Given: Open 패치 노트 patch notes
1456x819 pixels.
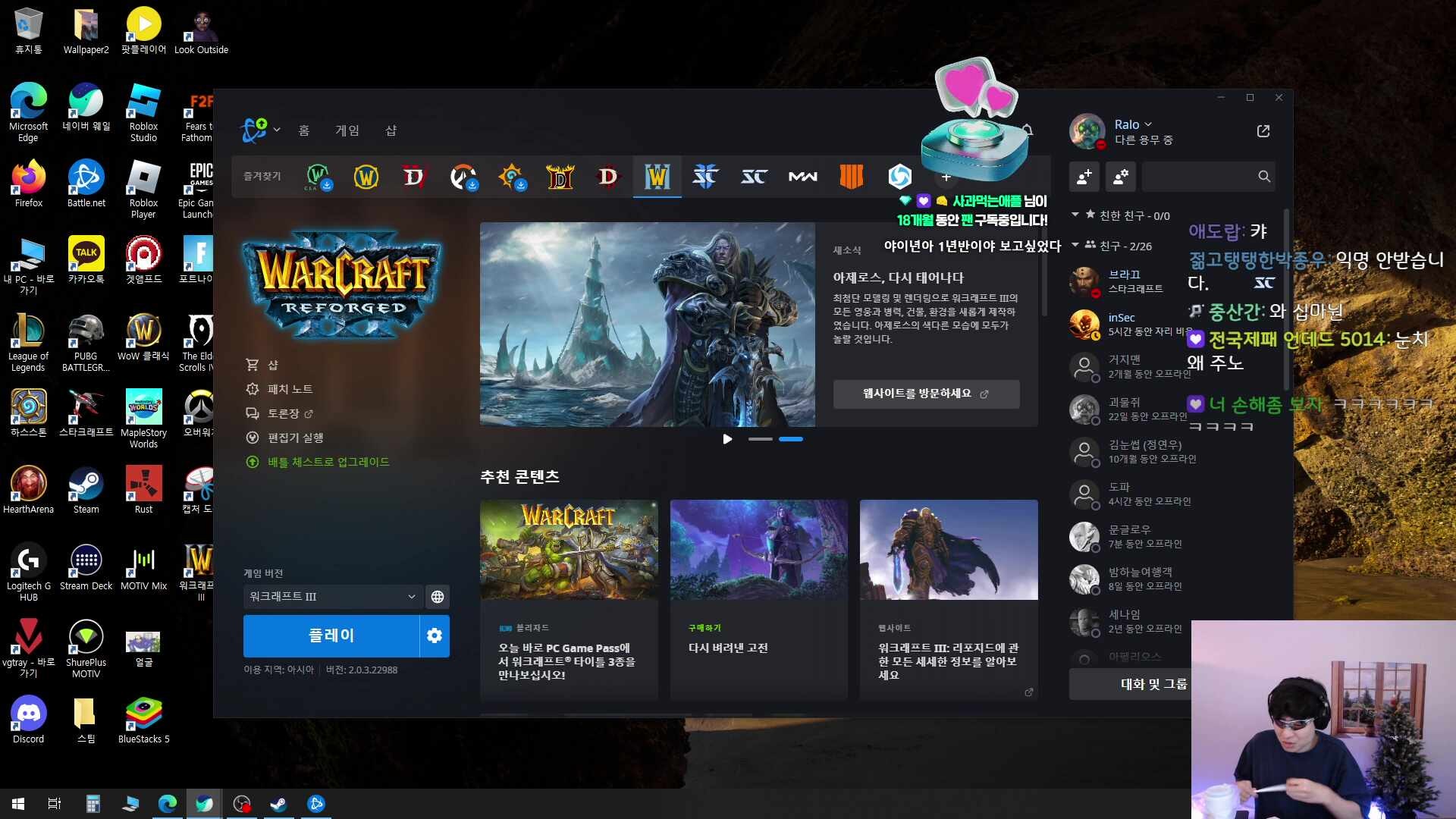Looking at the screenshot, I should tap(279, 389).
